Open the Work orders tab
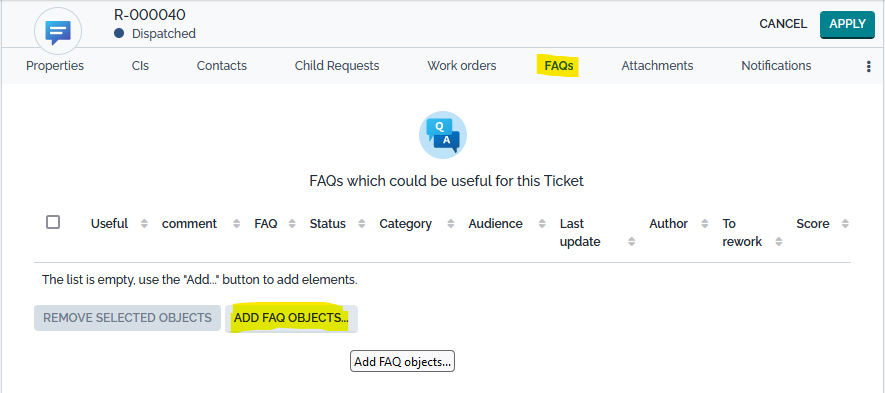885x393 pixels. point(462,66)
